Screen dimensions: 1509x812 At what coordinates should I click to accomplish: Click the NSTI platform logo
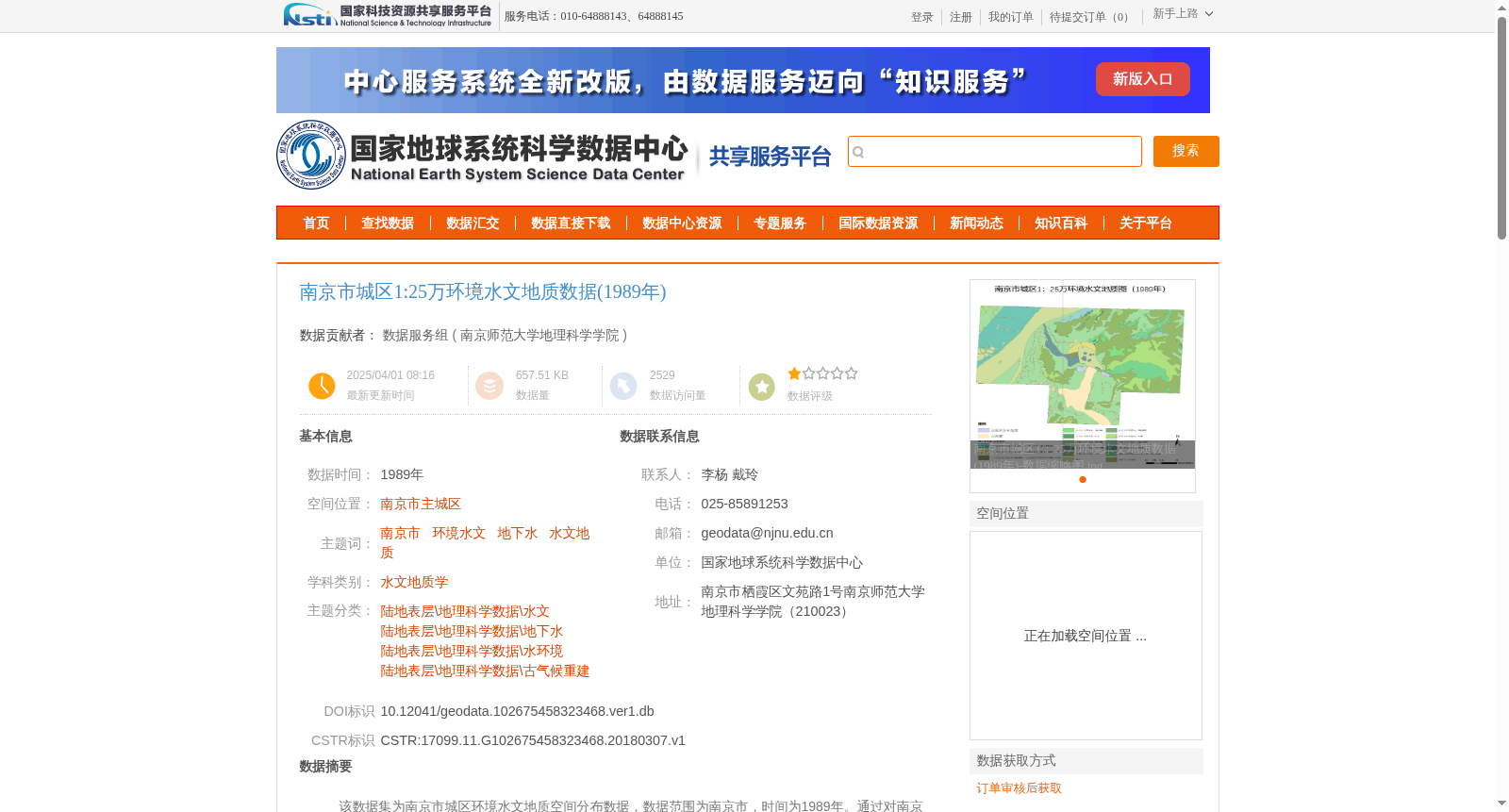pos(388,15)
